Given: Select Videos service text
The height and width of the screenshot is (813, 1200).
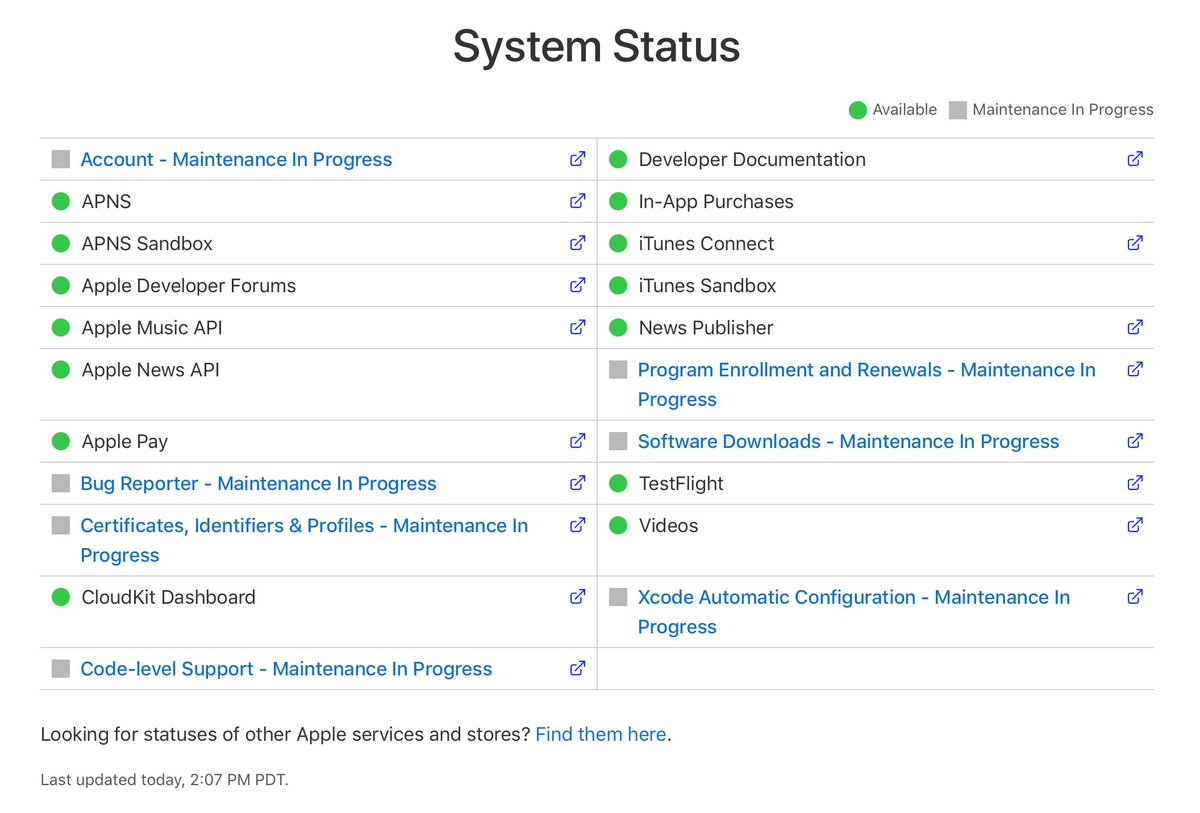Looking at the screenshot, I should point(668,525).
